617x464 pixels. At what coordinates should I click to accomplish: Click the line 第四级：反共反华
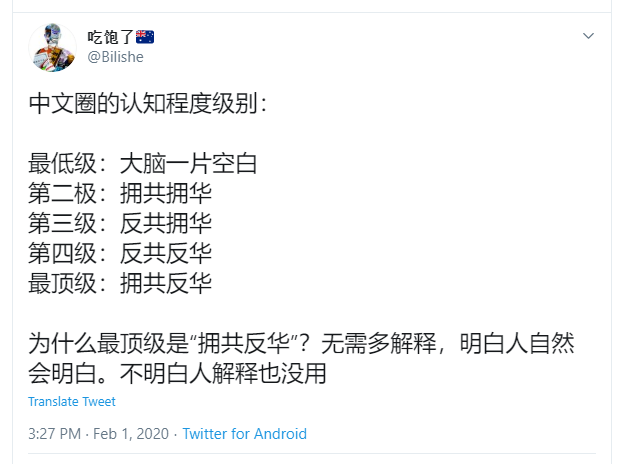tap(120, 253)
